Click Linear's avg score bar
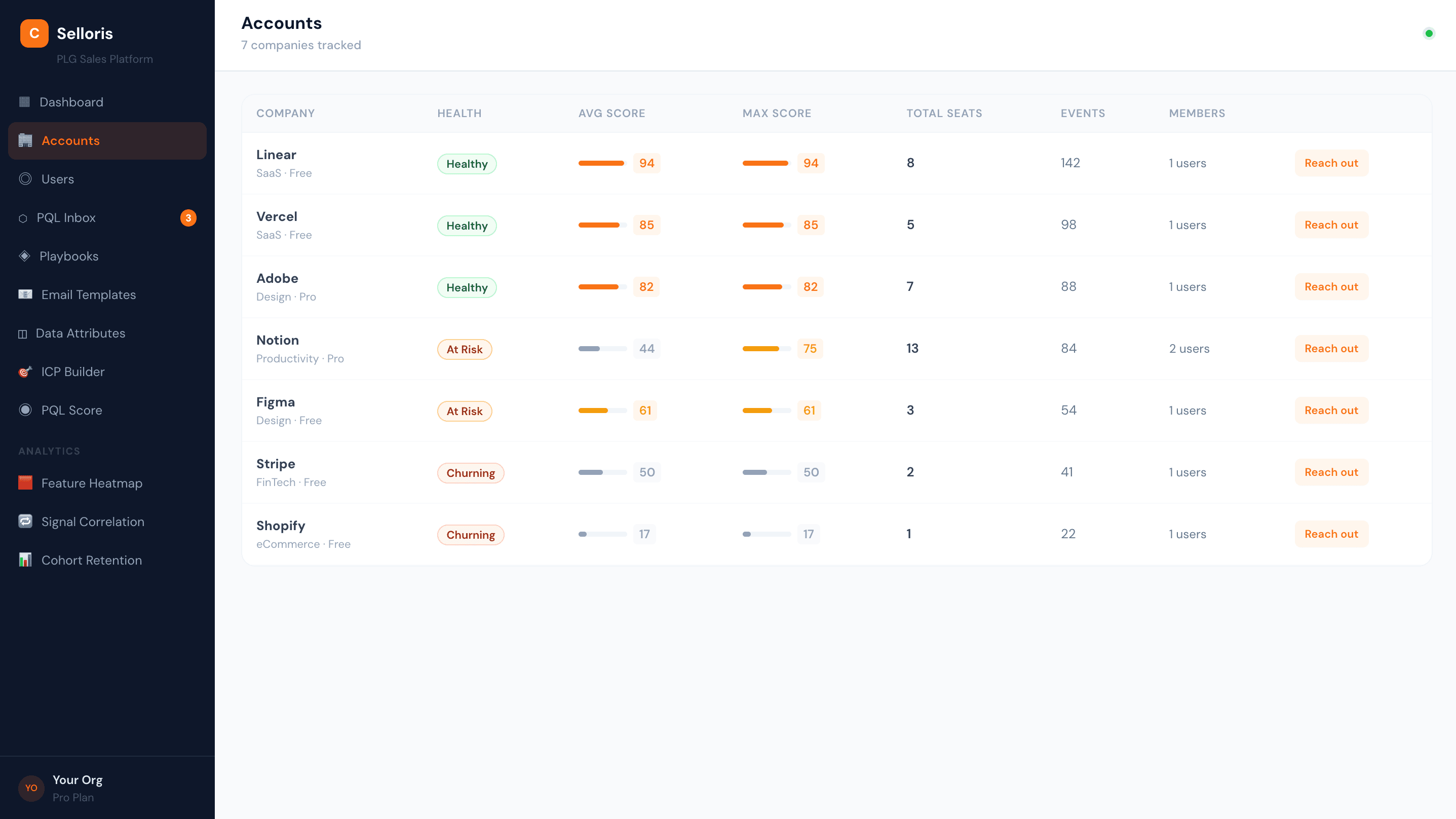1456x819 pixels. [x=602, y=163]
